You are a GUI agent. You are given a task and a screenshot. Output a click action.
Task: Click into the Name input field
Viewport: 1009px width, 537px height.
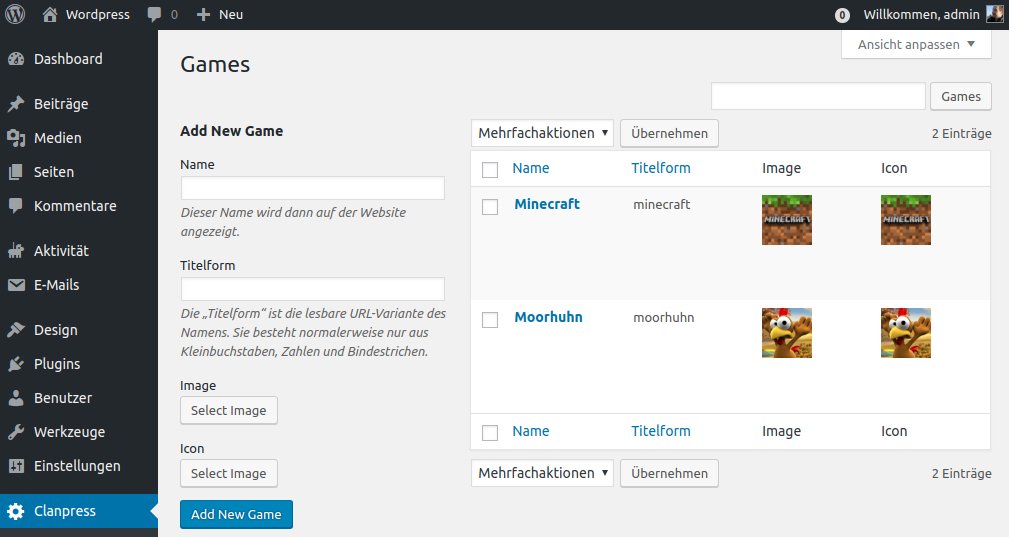pos(312,188)
